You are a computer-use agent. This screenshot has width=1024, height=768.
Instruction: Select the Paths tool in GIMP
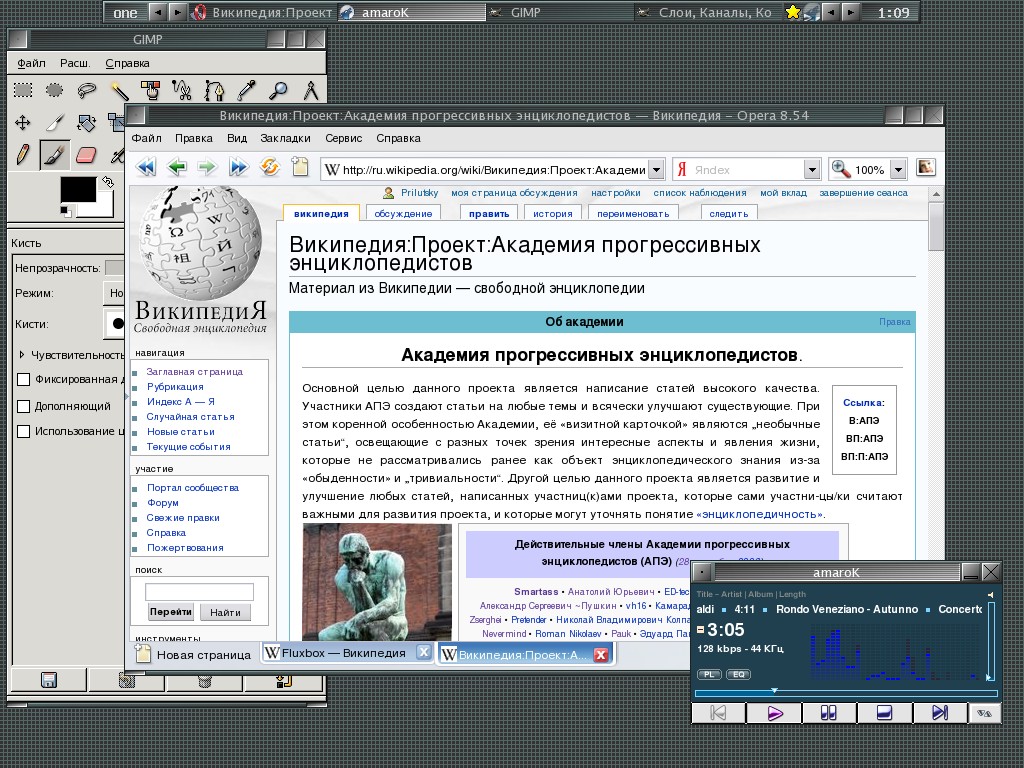214,89
